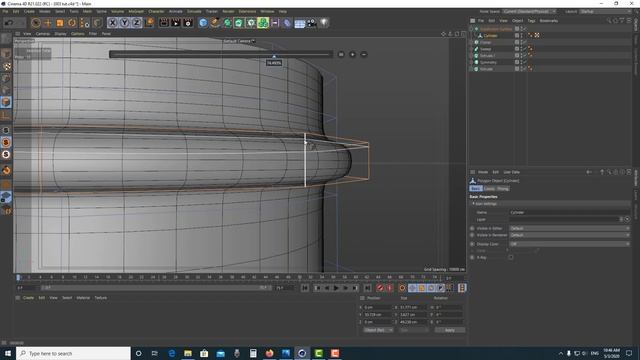Open the Layout dropdown at the top right
Viewport: 640px width, 360px height.
click(606, 11)
